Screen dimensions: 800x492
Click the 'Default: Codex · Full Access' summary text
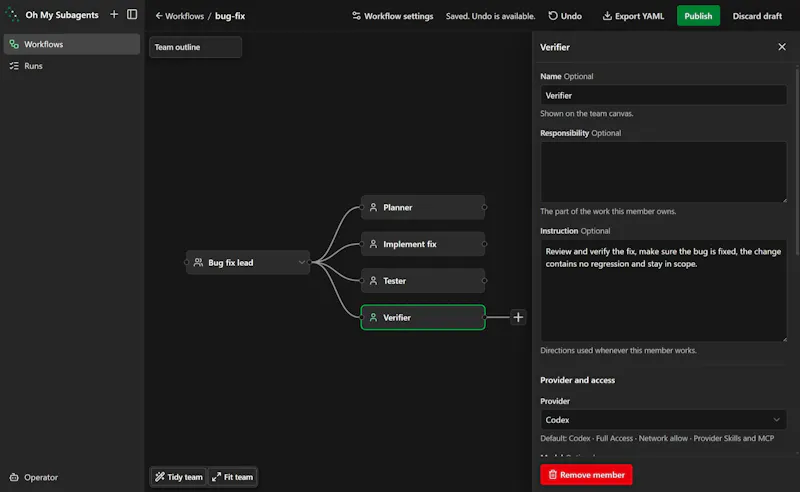pos(657,438)
